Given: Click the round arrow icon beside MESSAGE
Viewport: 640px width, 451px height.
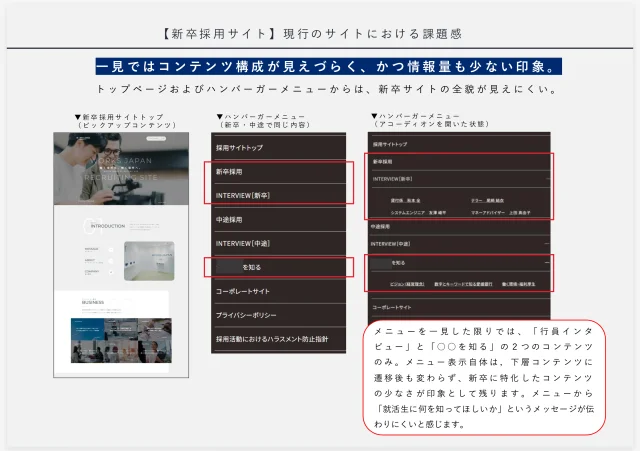Looking at the screenshot, I should coord(111,250).
